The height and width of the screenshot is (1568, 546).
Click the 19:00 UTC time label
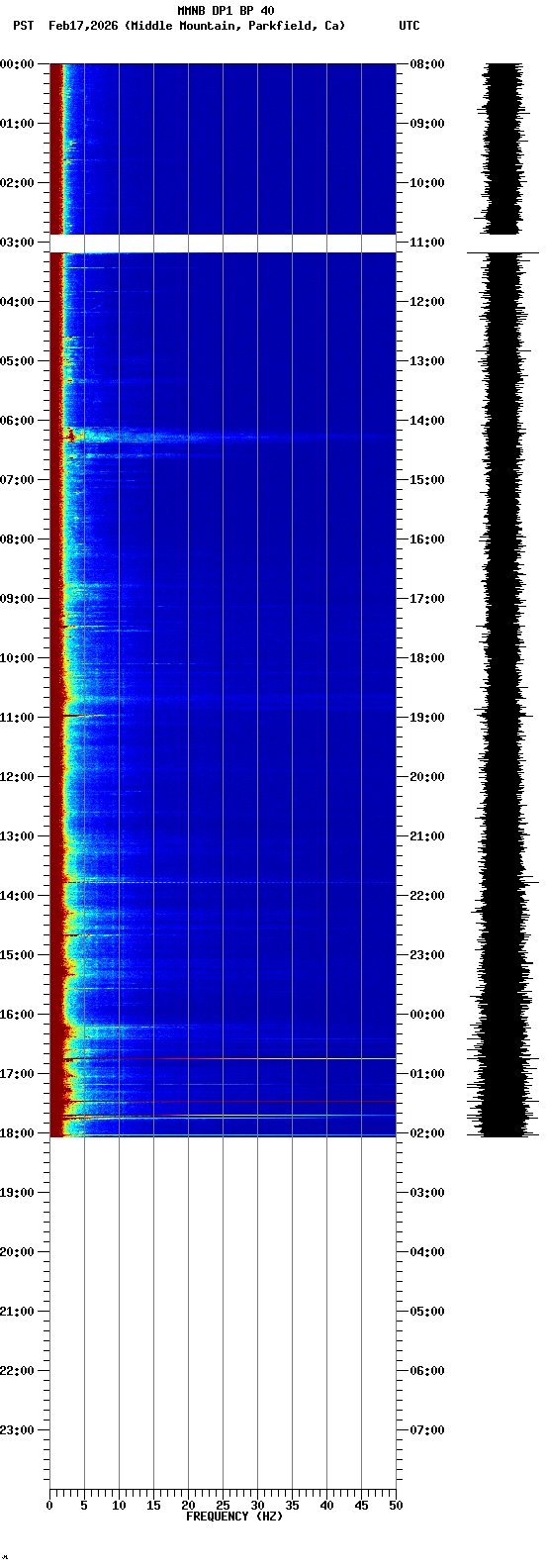pos(427,718)
